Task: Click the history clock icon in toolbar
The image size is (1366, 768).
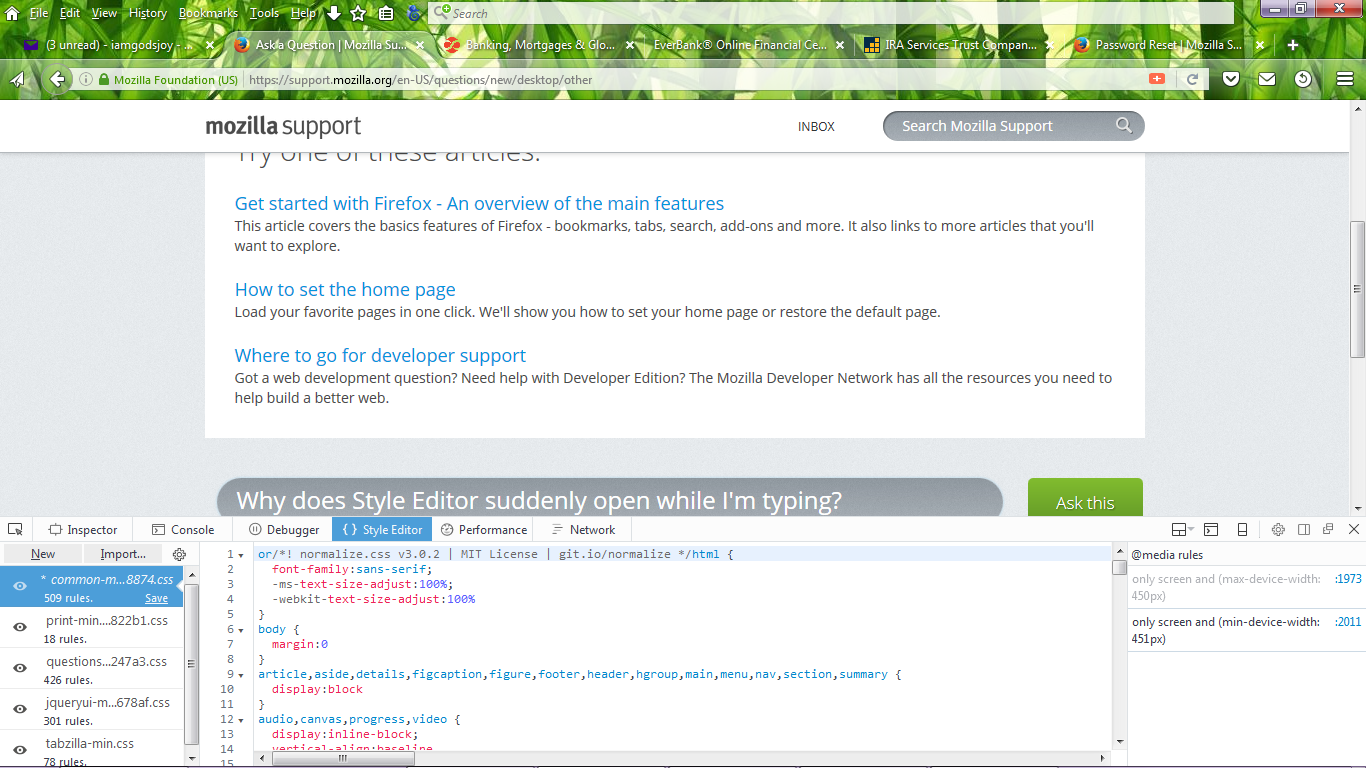Action: [x=1303, y=79]
